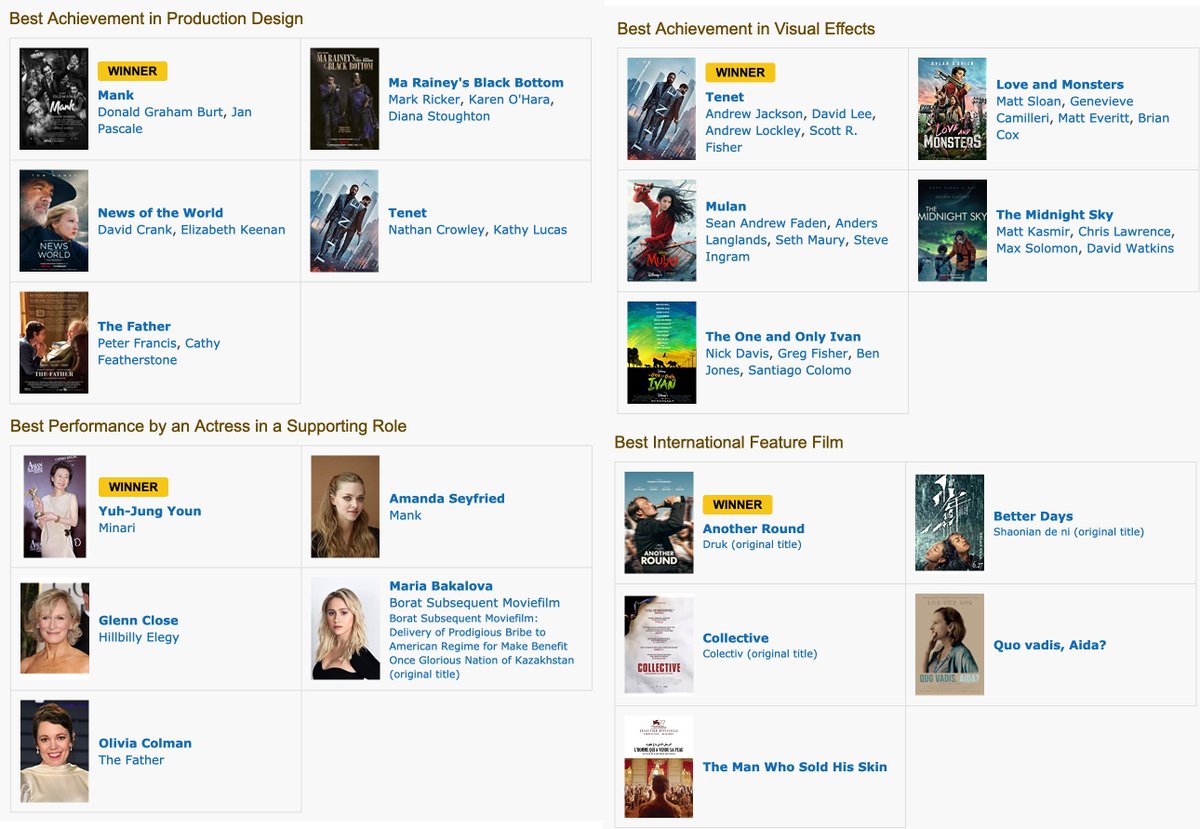The width and height of the screenshot is (1200, 829).
Task: Click WINNER badge above Another Round
Action: [x=738, y=505]
